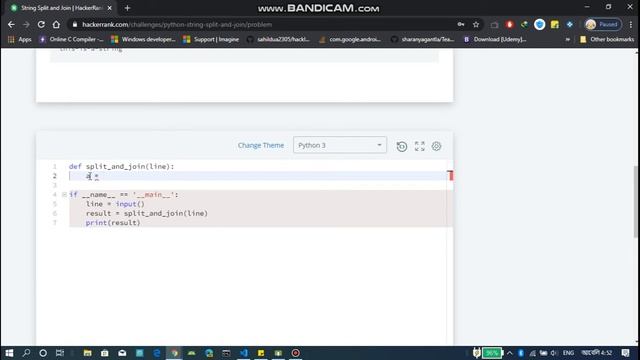Open Visual Studio Code from the taskbar
Viewport: 640px width, 360px height.
244,353
